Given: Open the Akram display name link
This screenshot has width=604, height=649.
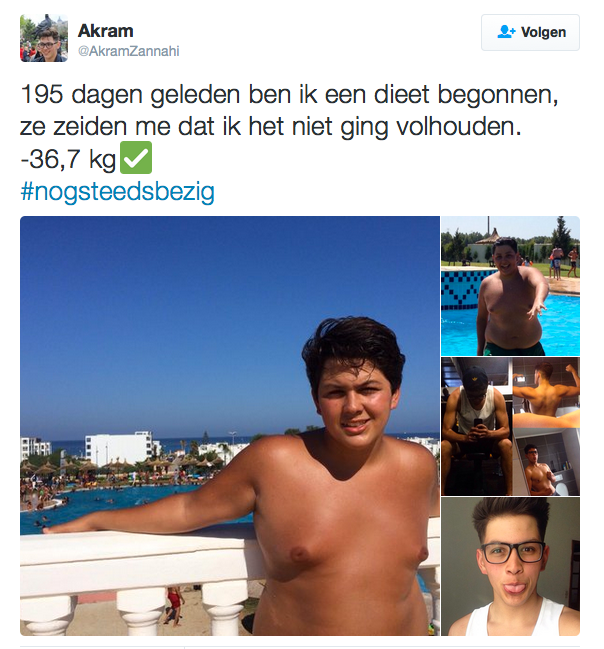Looking at the screenshot, I should coord(106,31).
